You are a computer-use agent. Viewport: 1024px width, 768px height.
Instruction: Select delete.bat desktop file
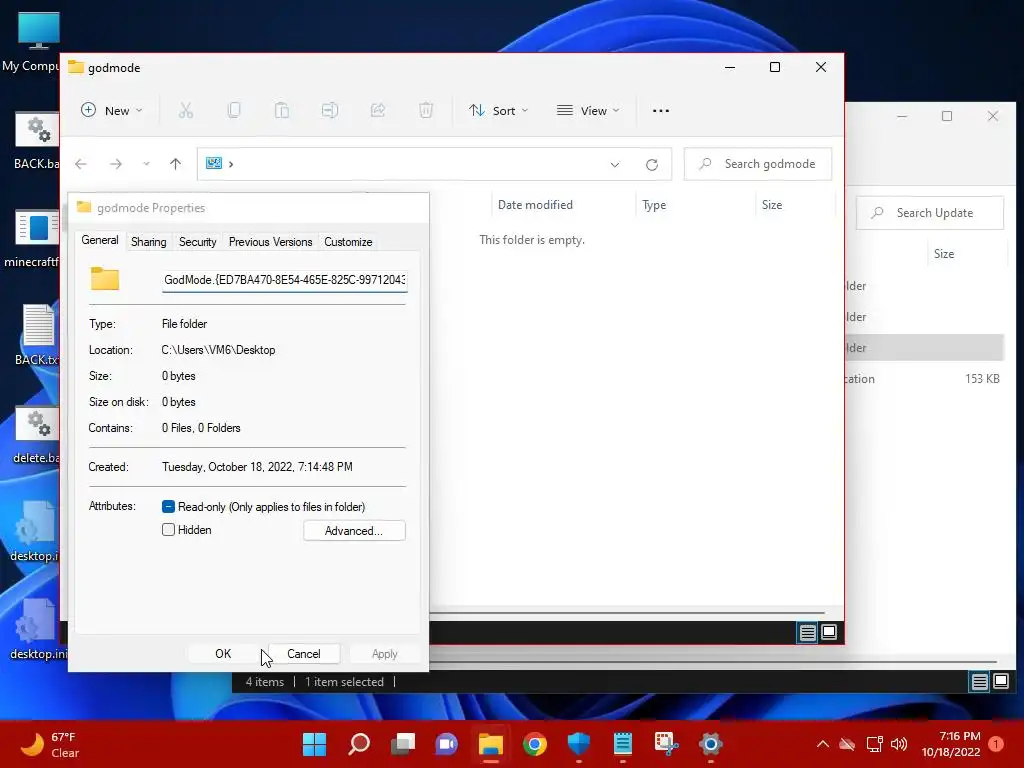click(x=36, y=435)
